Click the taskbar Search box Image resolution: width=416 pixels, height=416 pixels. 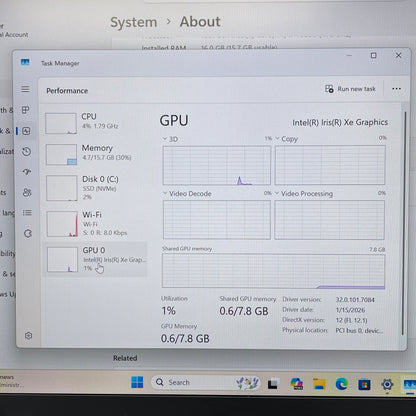(206, 382)
